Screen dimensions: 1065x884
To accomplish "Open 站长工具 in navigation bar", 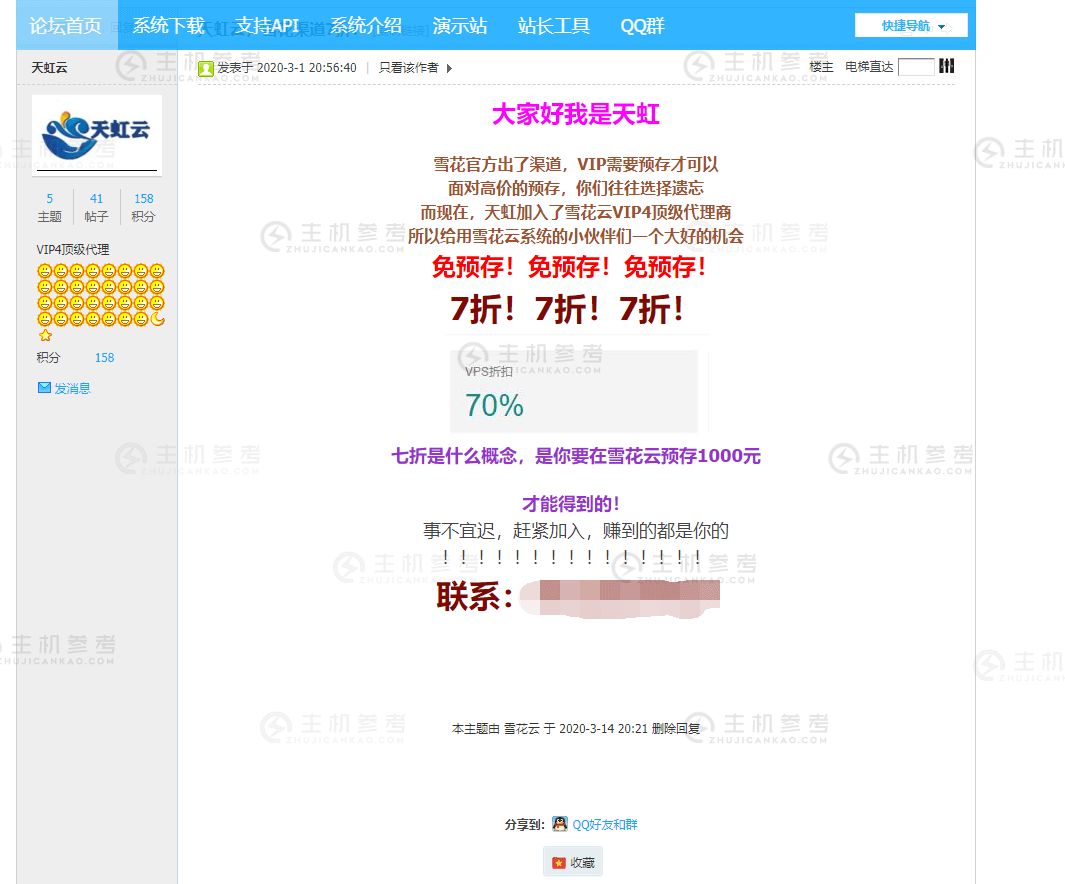I will (554, 26).
